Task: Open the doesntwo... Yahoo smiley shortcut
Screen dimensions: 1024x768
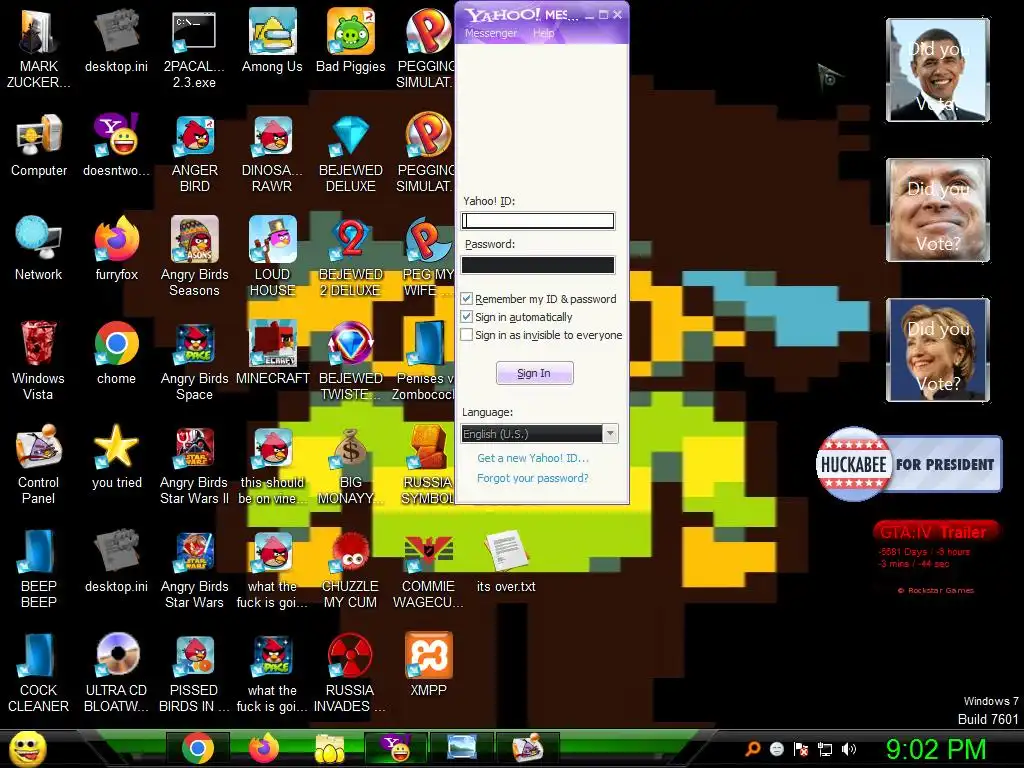Action: point(116,145)
